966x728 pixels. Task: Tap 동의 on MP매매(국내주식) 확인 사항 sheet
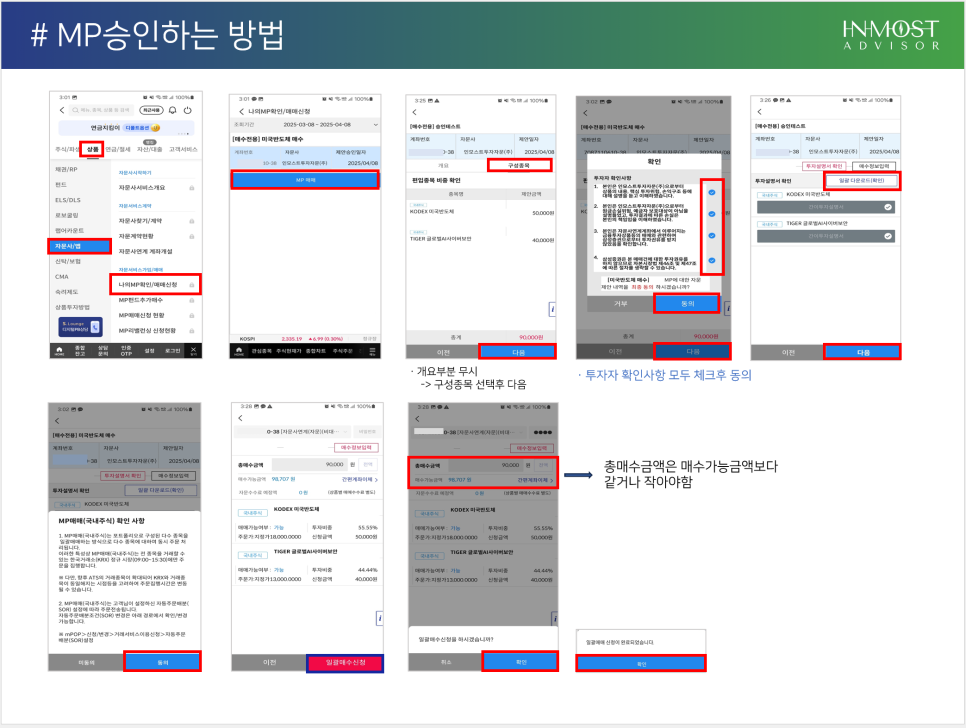(x=162, y=662)
